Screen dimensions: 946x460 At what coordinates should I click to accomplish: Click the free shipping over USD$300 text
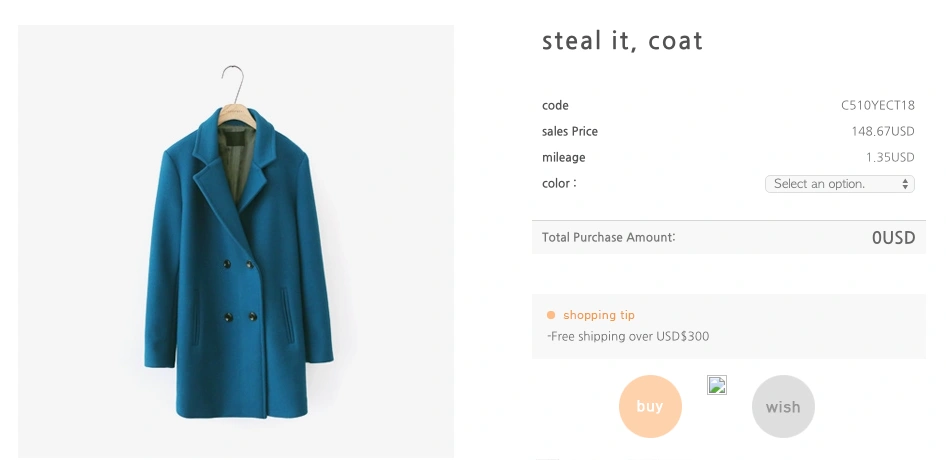pos(629,337)
